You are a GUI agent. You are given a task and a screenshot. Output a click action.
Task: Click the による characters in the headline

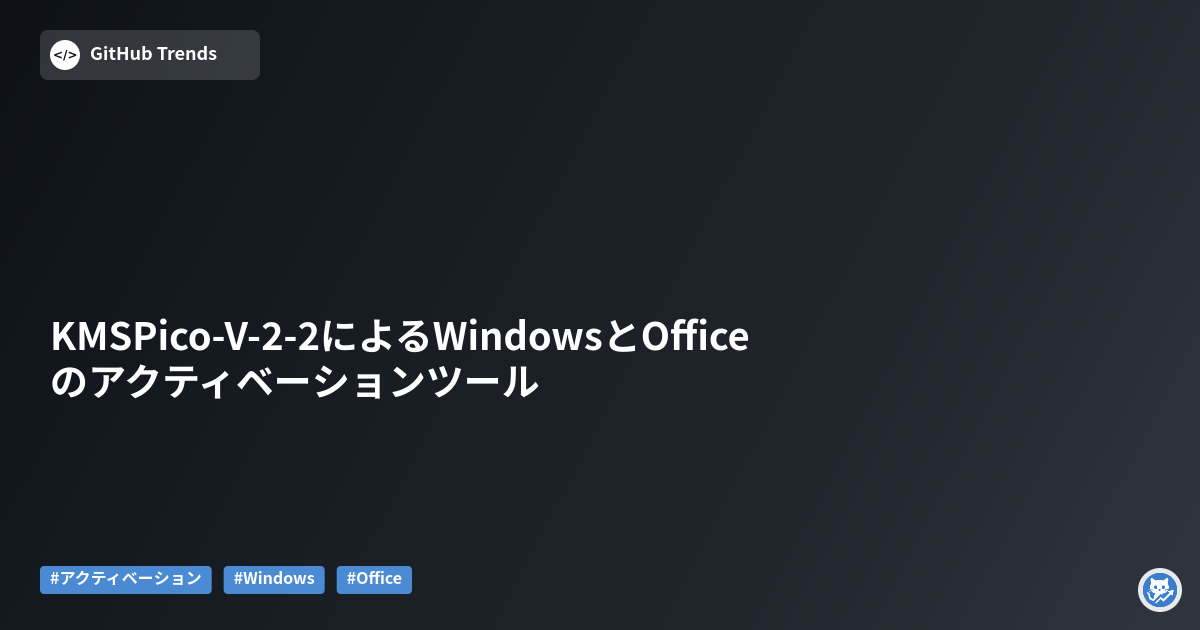point(376,337)
